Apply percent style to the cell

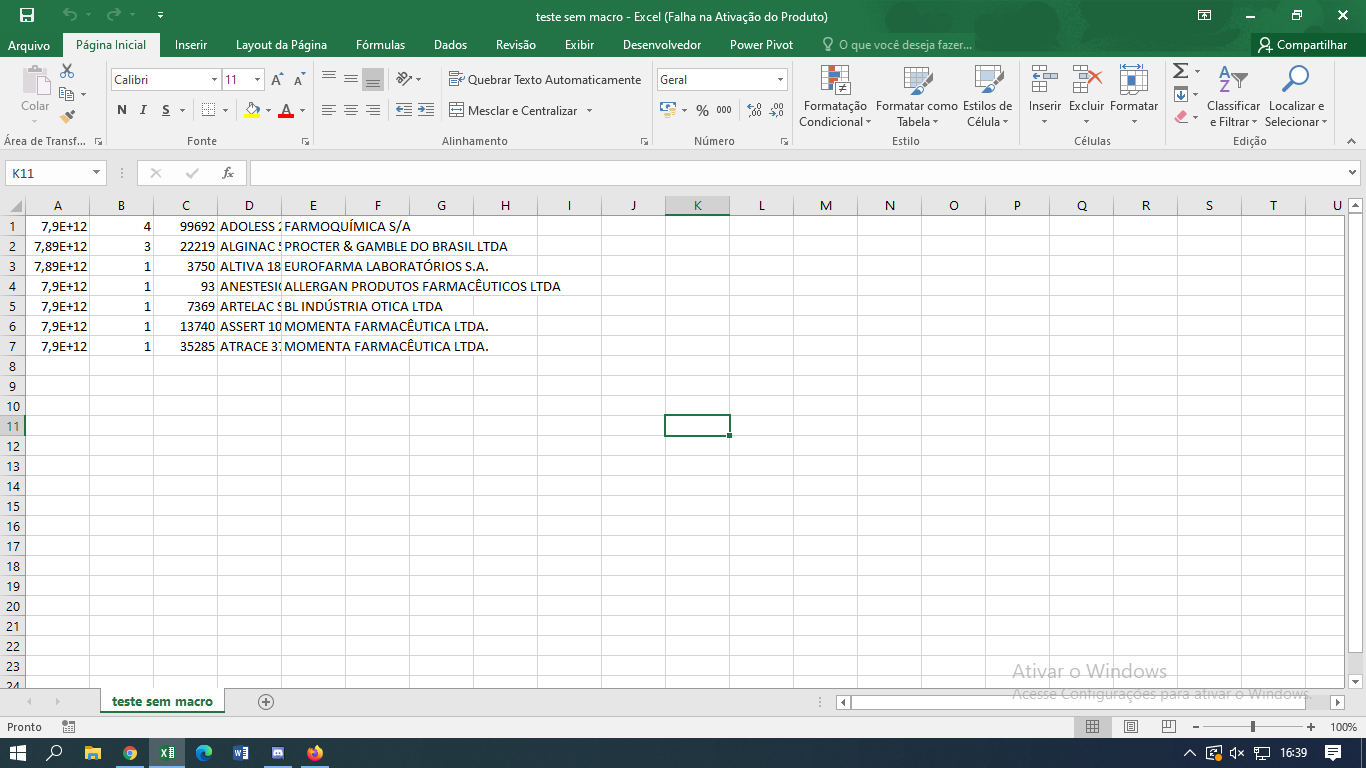pyautogui.click(x=702, y=110)
